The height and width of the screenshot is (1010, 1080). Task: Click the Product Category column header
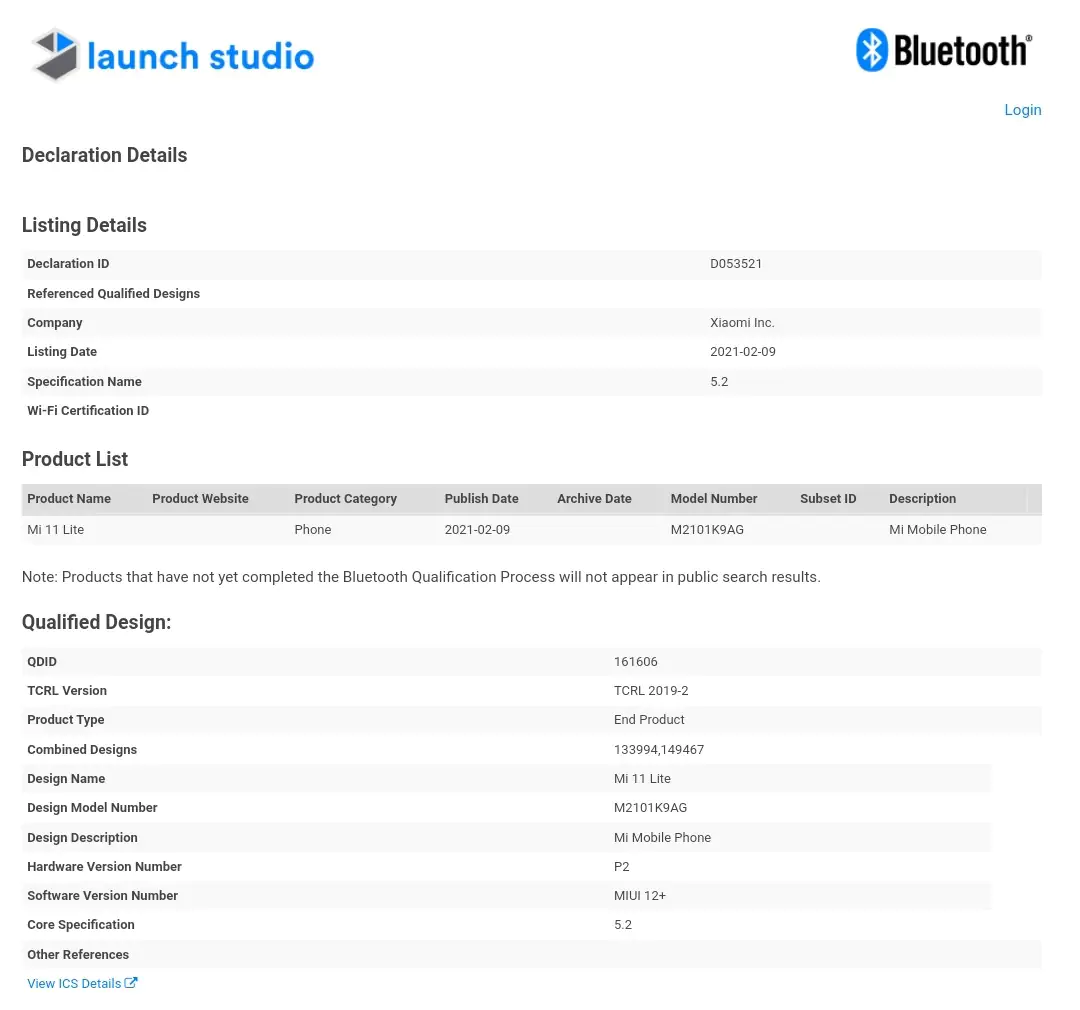[x=346, y=498]
